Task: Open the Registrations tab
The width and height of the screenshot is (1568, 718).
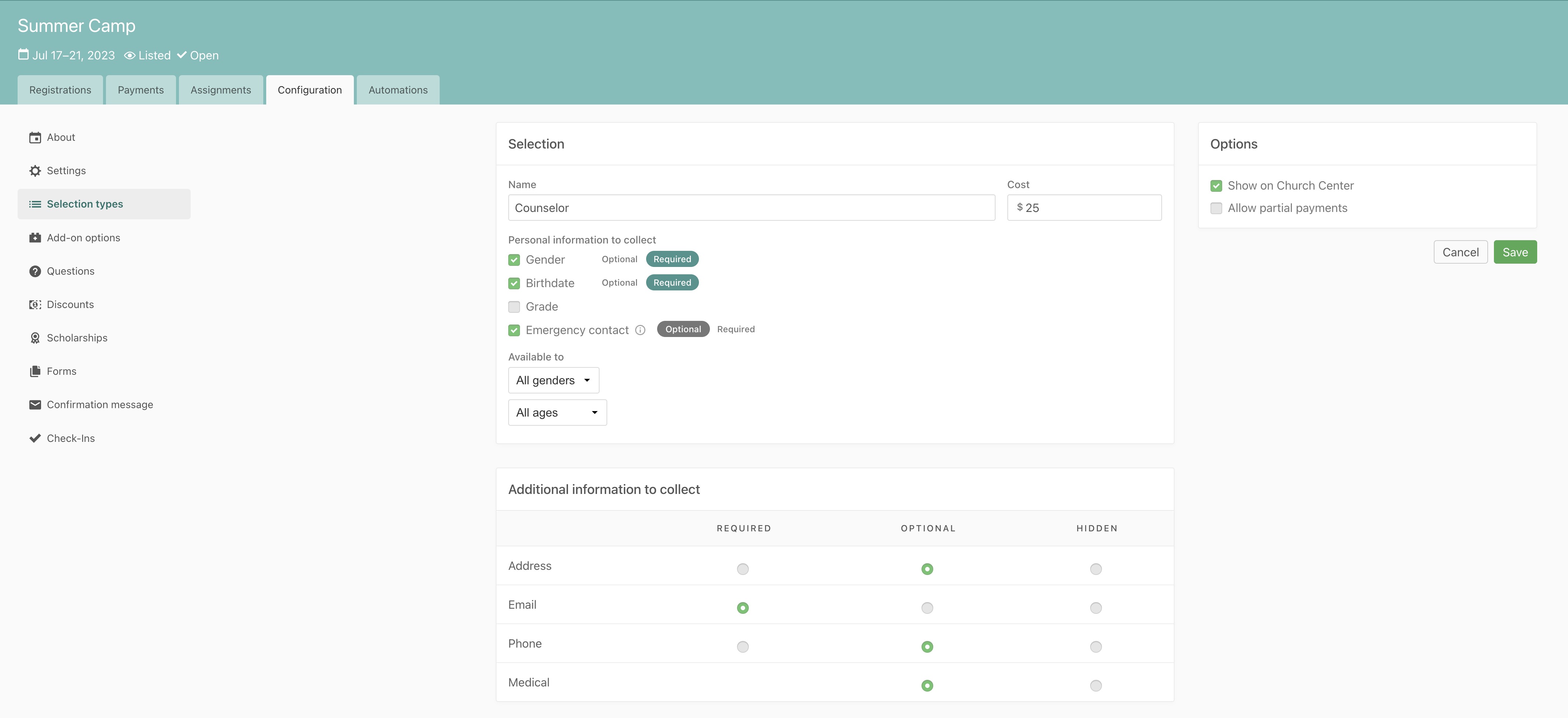Action: pyautogui.click(x=60, y=90)
